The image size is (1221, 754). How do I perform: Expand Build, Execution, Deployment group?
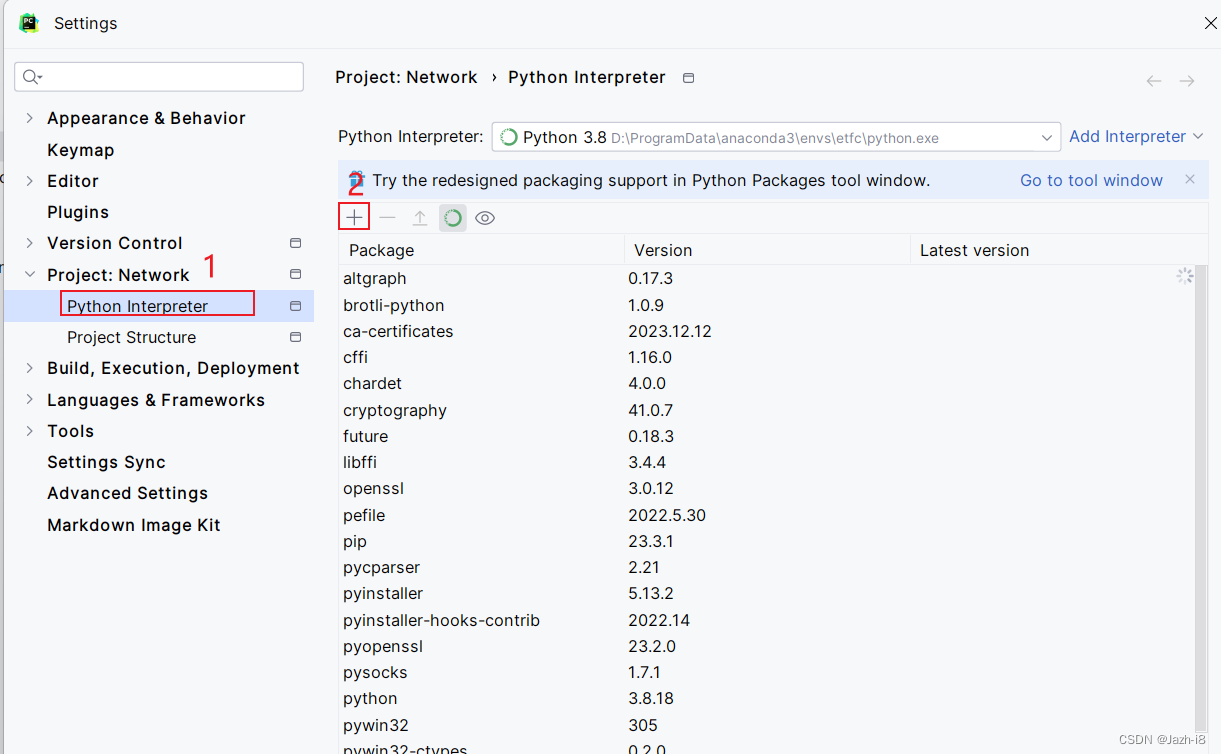click(29, 368)
